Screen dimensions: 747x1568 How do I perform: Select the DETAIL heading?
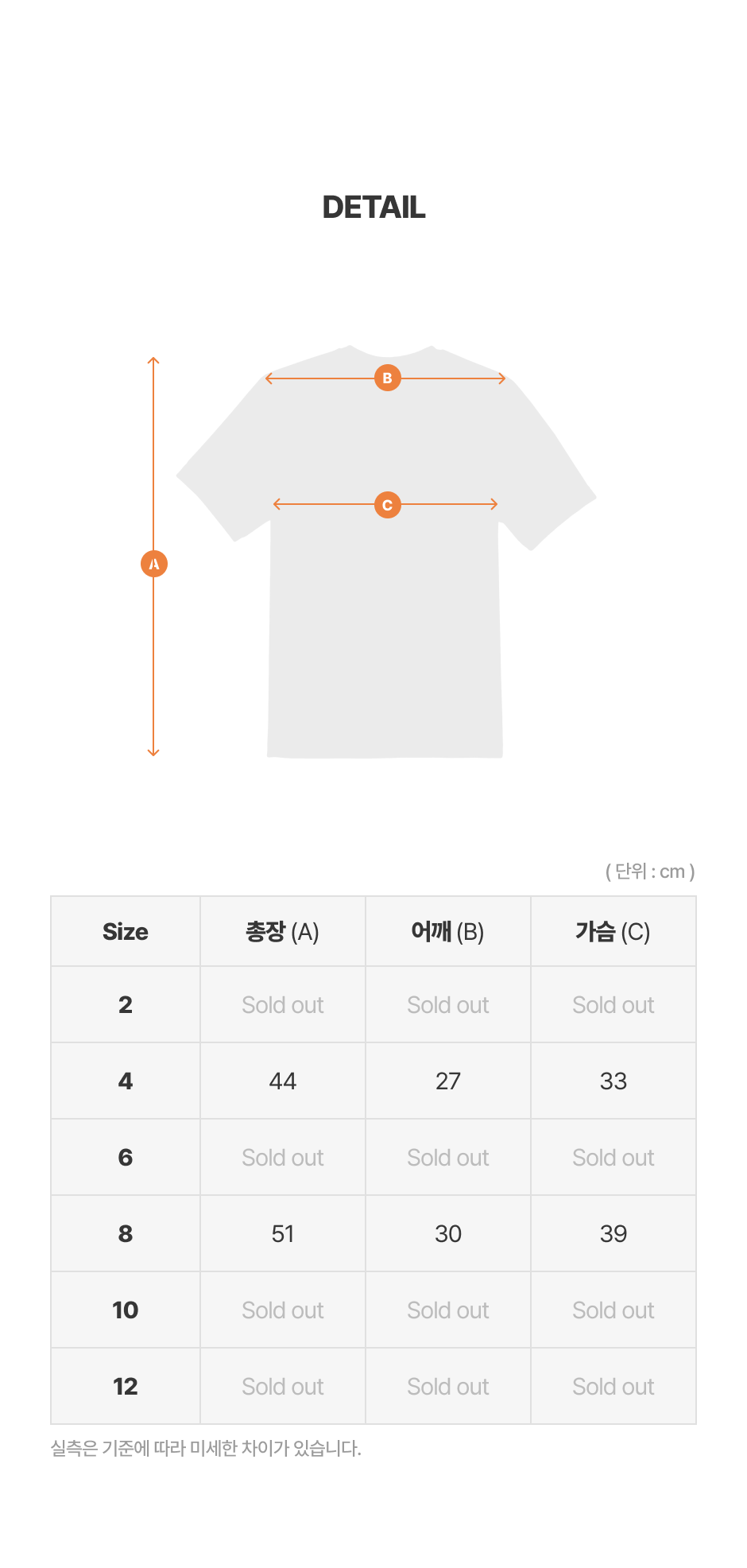point(373,208)
